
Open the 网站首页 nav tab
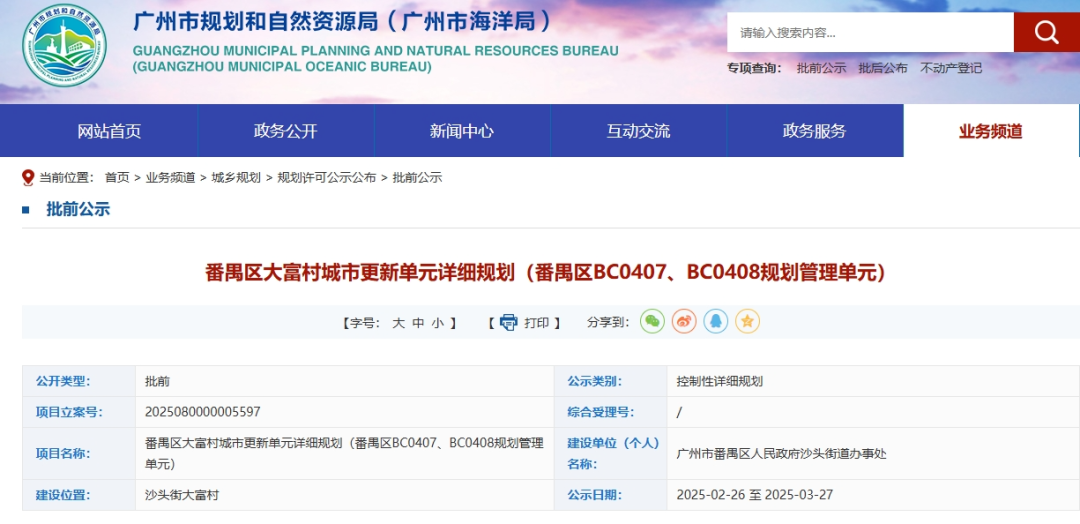tap(109, 131)
